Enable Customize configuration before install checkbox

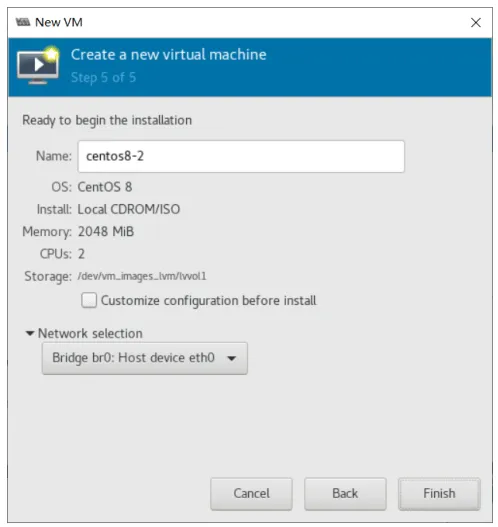89,300
